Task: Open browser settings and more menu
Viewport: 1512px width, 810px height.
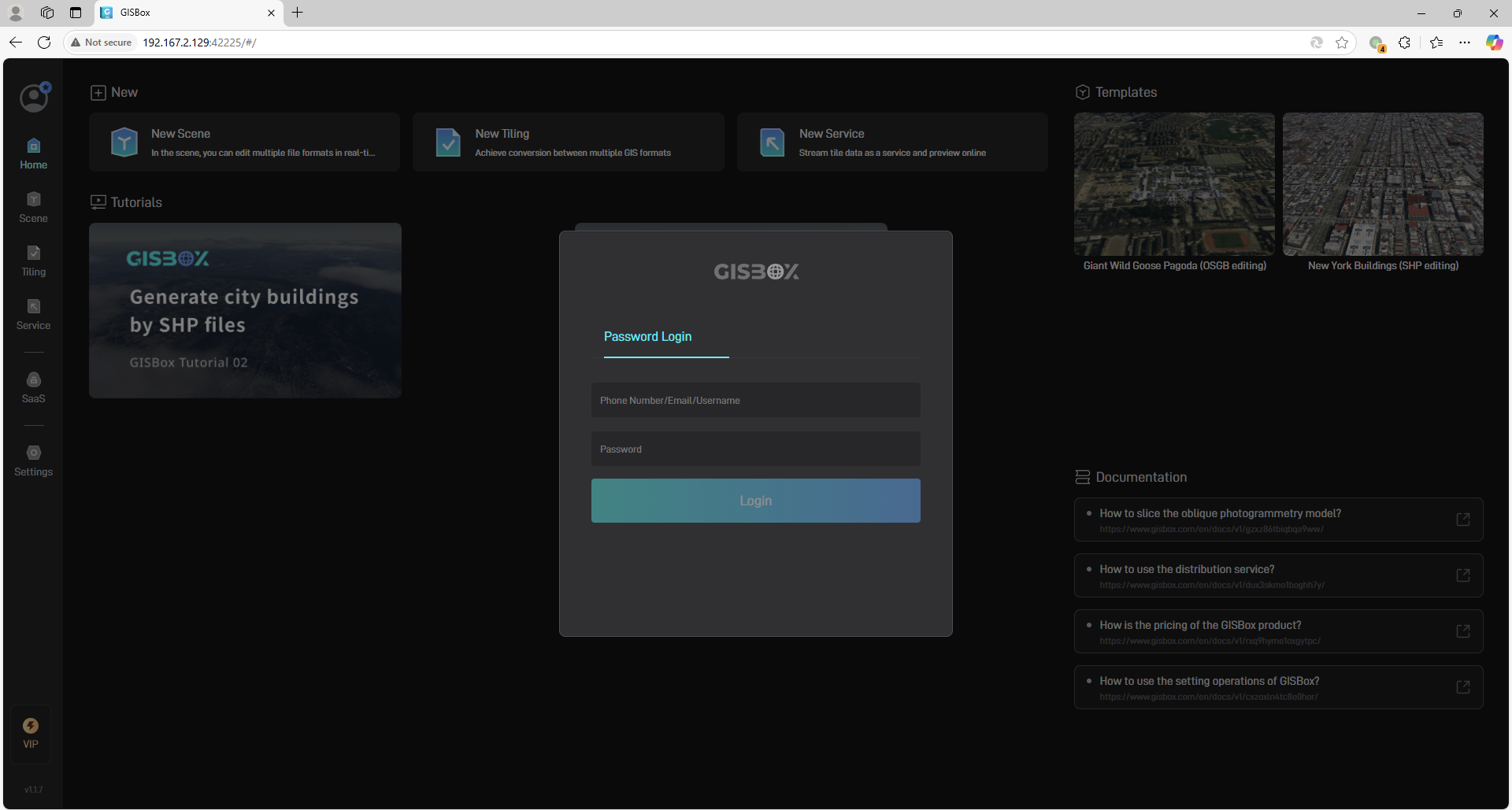Action: [x=1465, y=43]
